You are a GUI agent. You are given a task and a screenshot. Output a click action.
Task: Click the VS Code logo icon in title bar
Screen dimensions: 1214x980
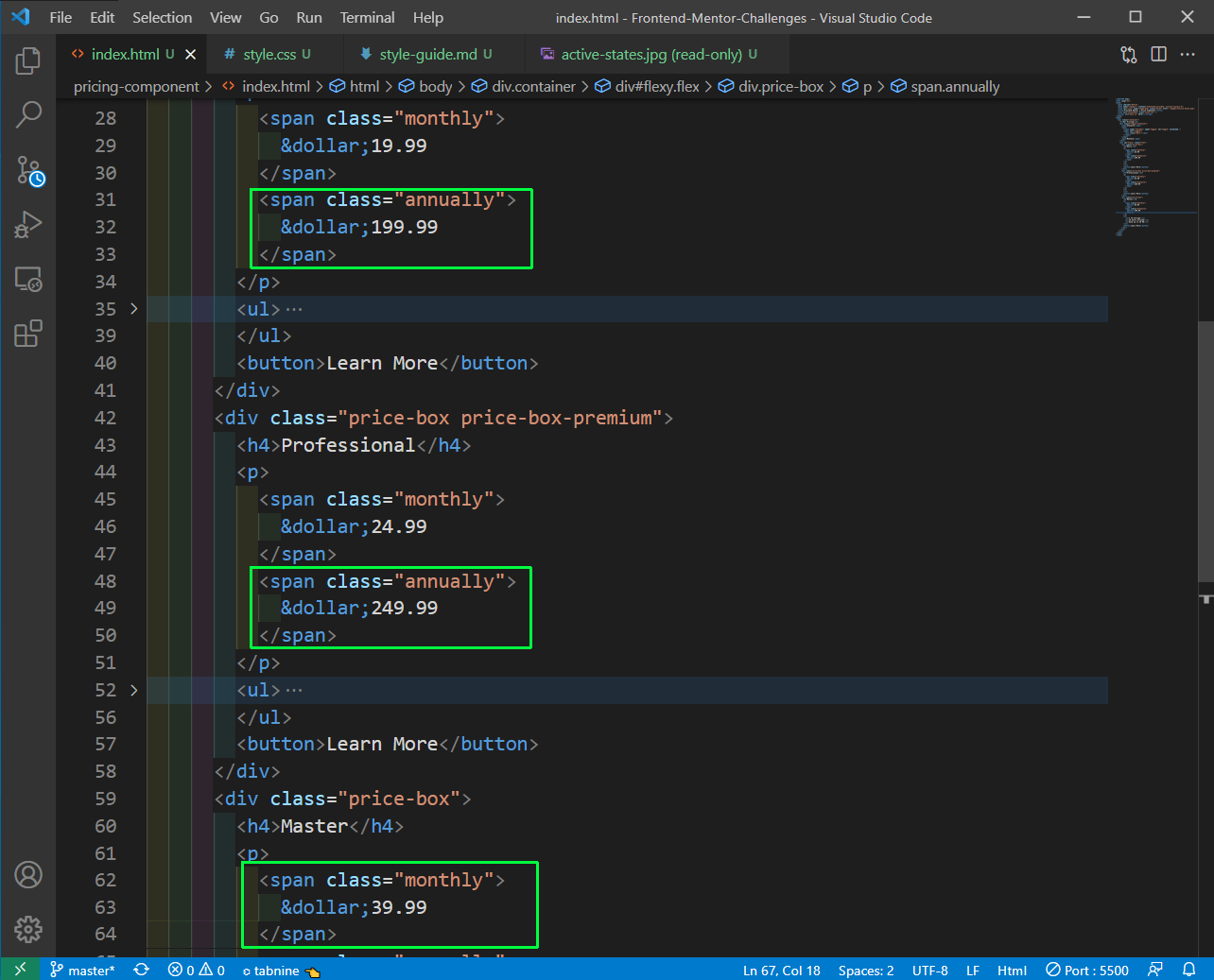tap(21, 17)
